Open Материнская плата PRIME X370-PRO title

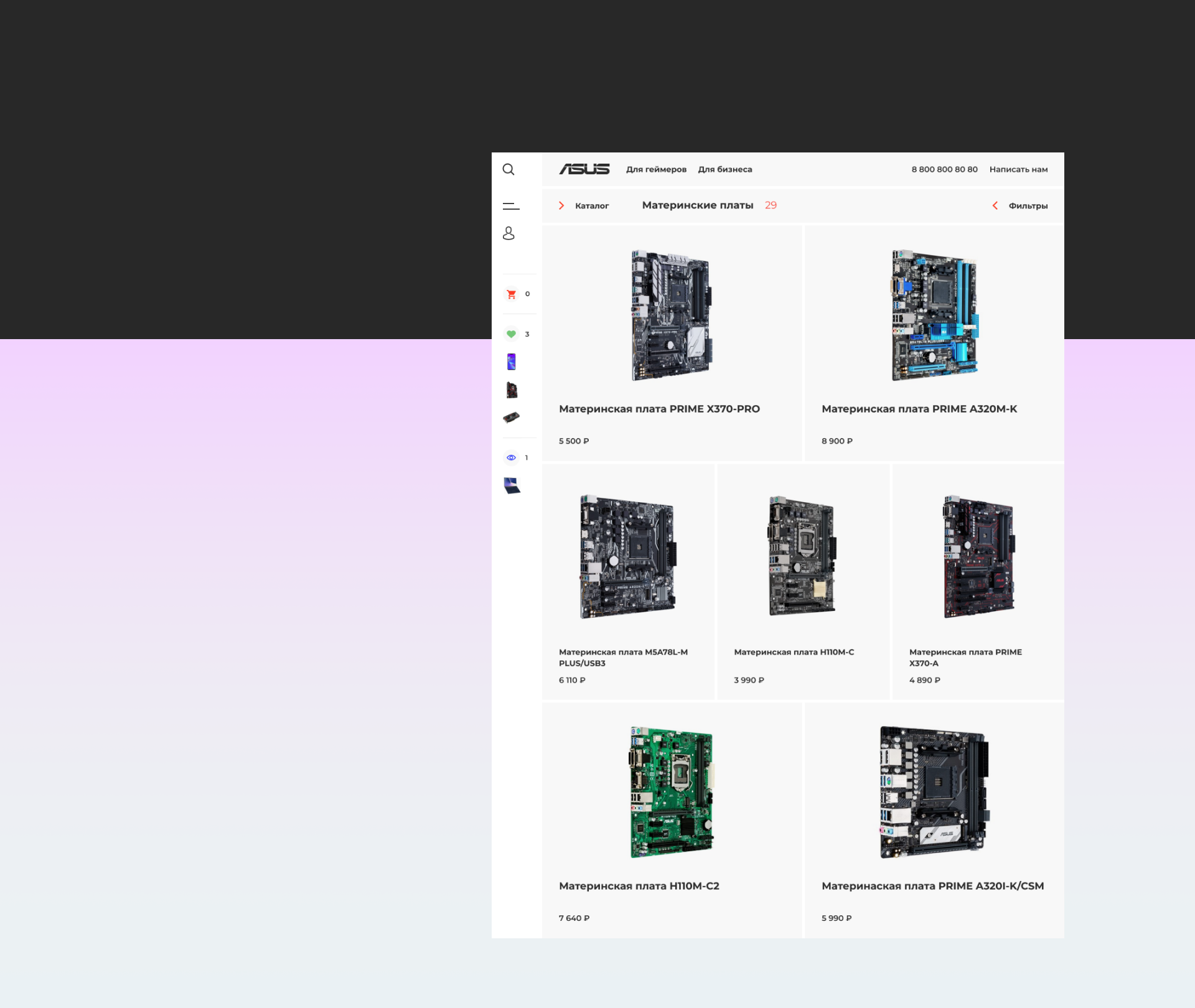point(659,409)
